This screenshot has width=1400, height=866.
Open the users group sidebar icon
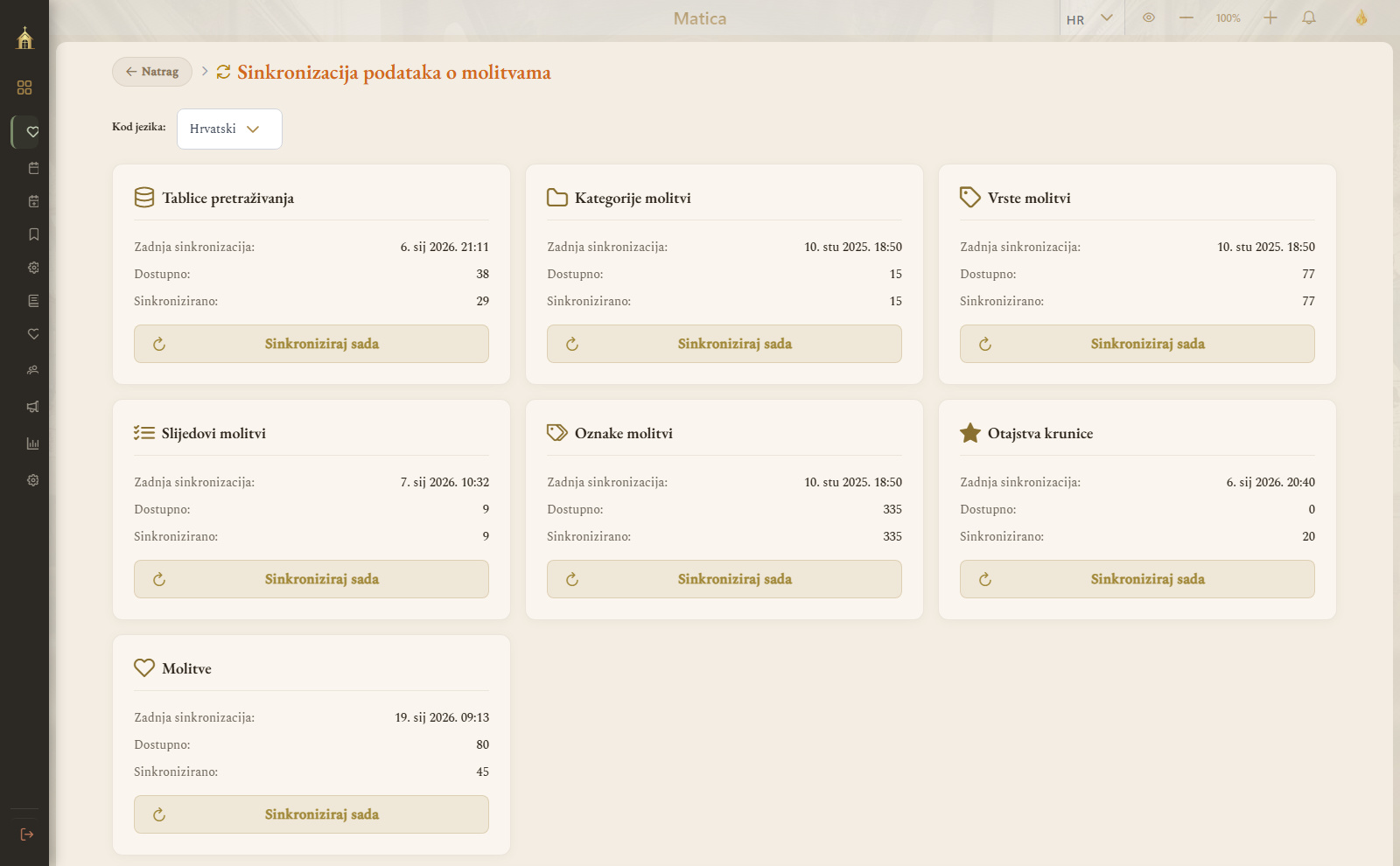coord(33,370)
